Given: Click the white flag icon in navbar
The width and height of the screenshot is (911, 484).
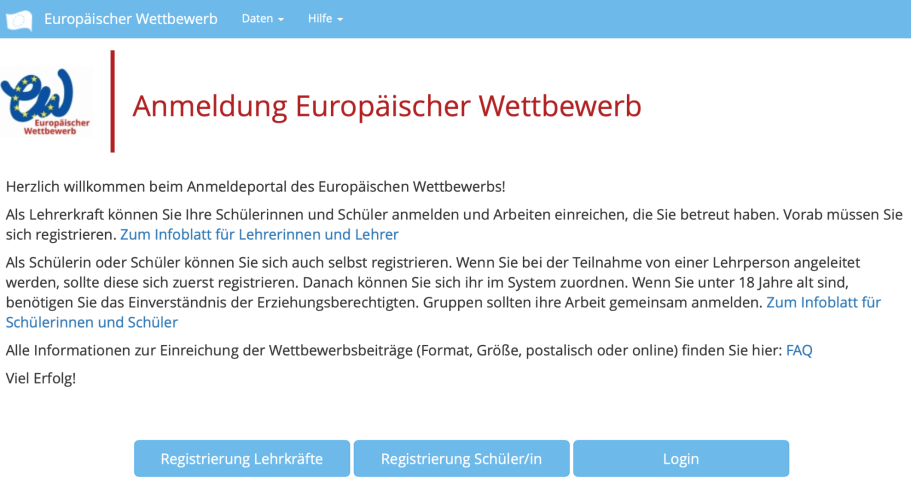Looking at the screenshot, I should [19, 19].
